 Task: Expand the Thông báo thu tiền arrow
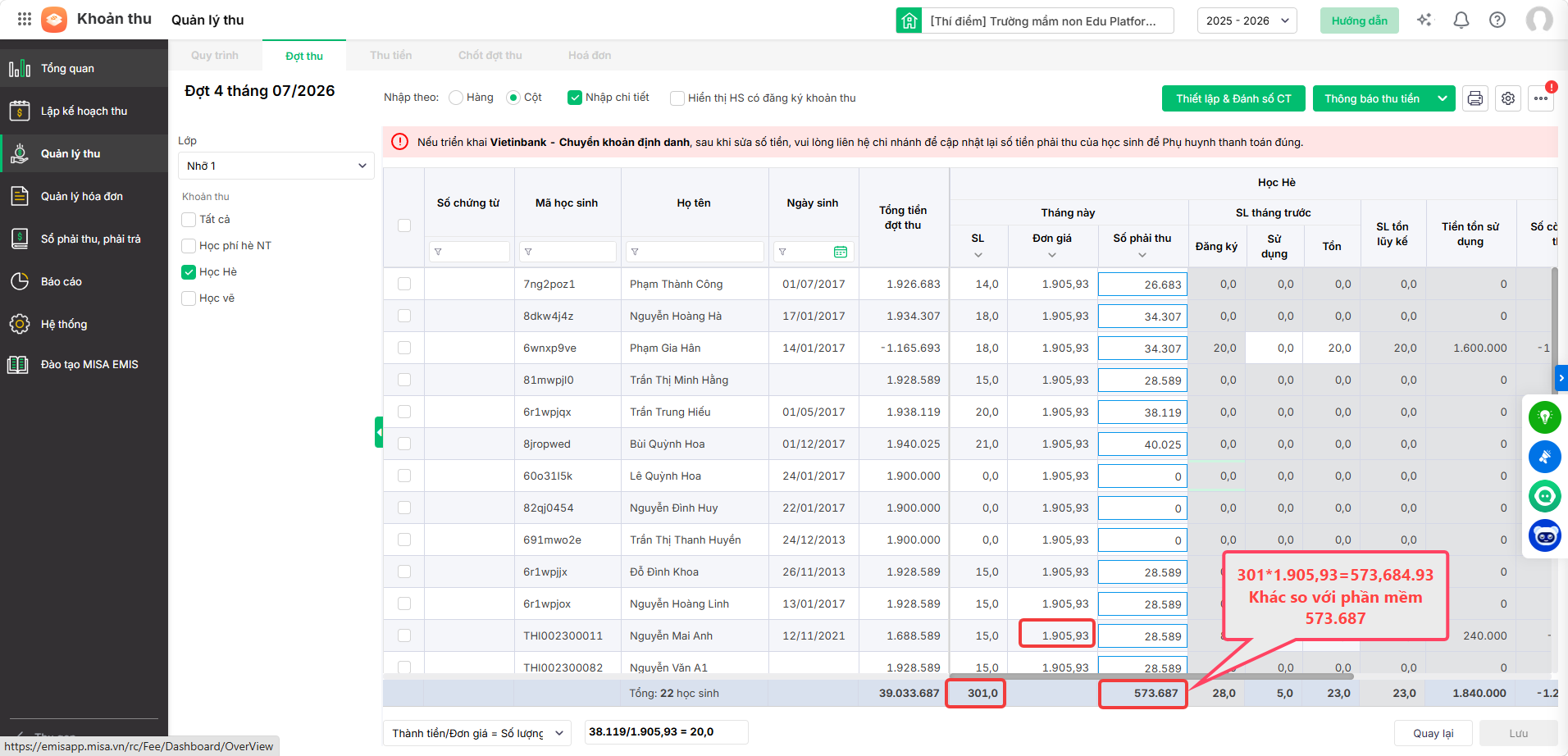pyautogui.click(x=1443, y=98)
